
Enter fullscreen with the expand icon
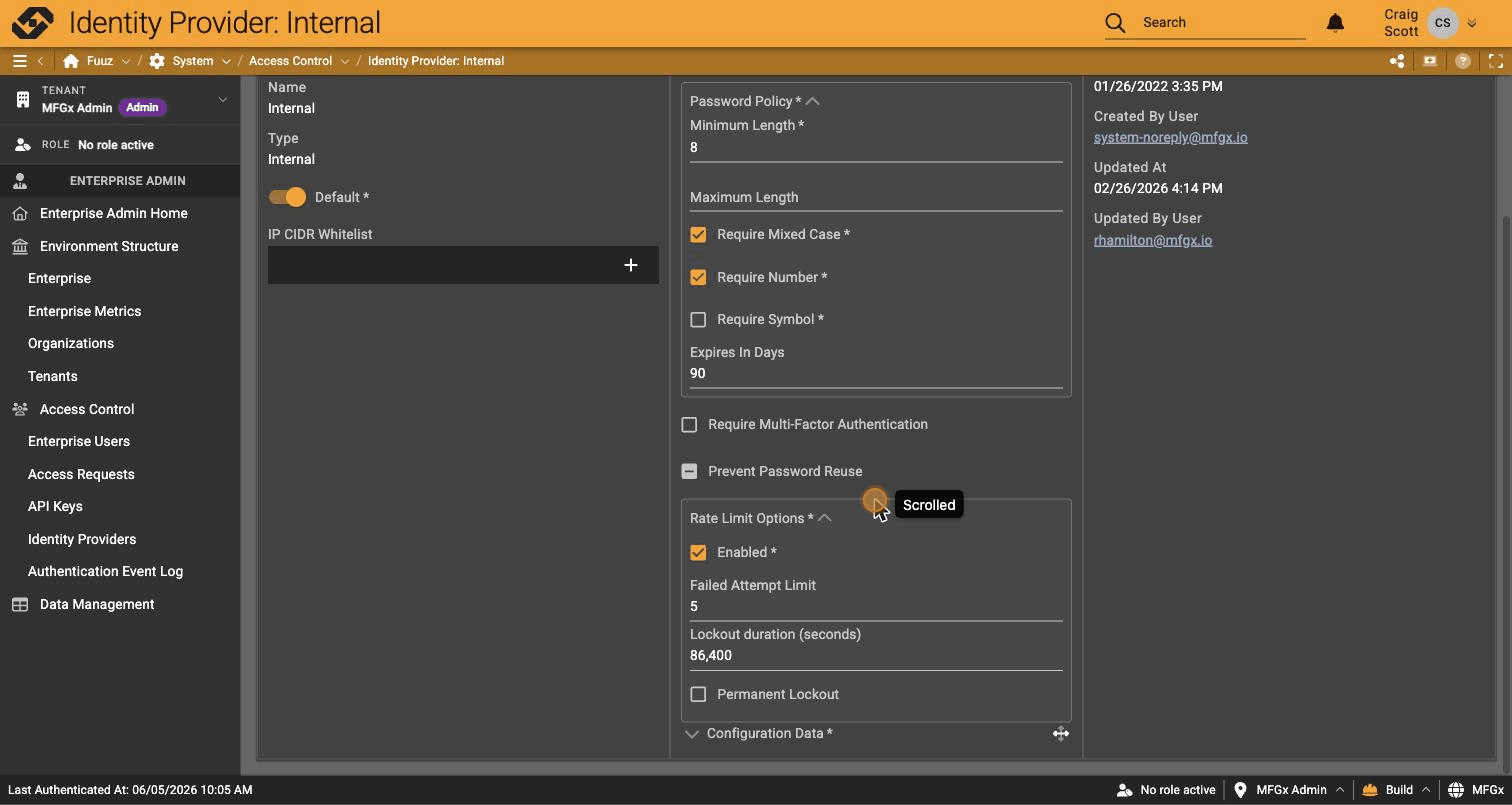(1496, 61)
